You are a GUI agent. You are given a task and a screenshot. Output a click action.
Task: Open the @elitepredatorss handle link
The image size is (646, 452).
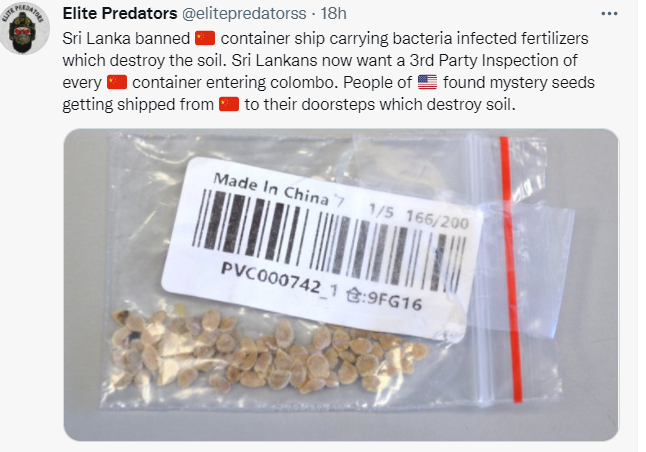tap(244, 14)
